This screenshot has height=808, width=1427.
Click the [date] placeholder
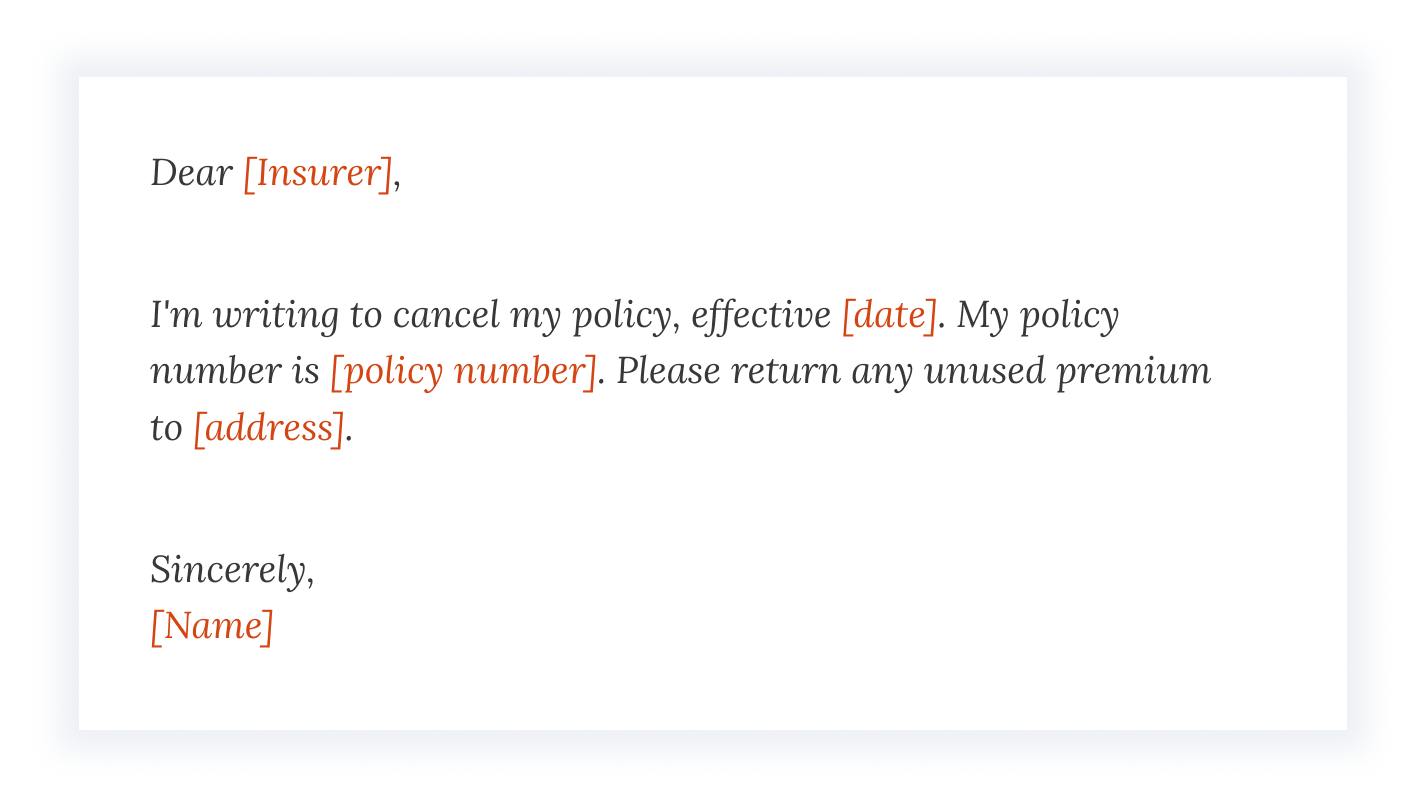click(x=889, y=316)
